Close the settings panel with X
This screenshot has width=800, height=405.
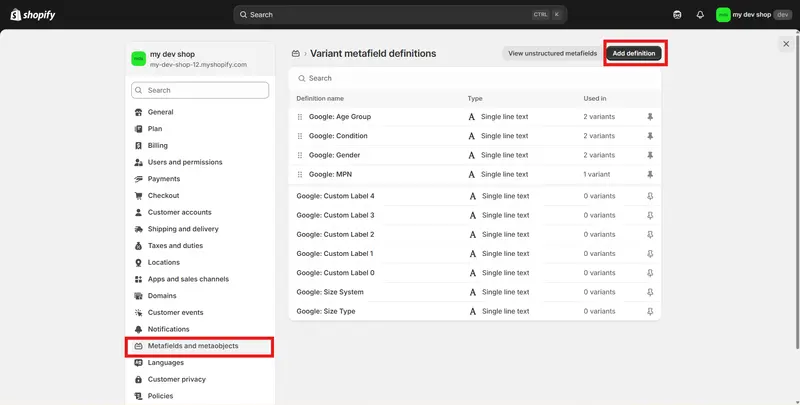pyautogui.click(x=786, y=44)
